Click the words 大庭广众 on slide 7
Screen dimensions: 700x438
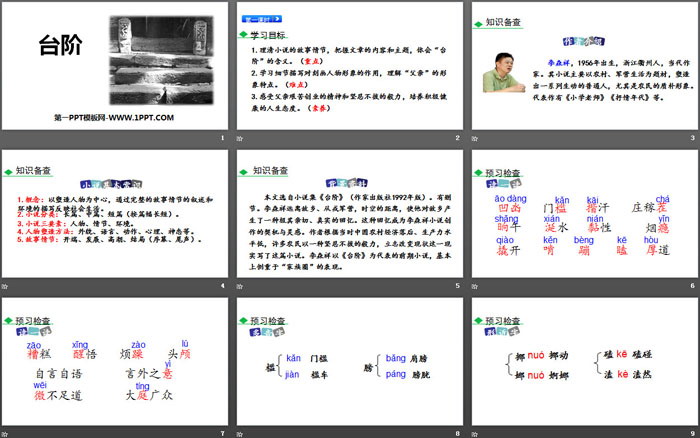pyautogui.click(x=149, y=395)
